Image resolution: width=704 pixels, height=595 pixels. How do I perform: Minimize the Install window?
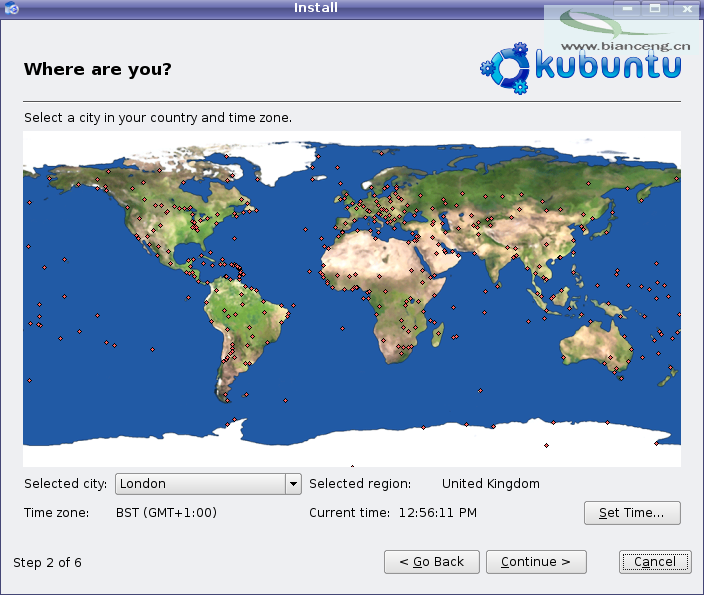pyautogui.click(x=627, y=8)
